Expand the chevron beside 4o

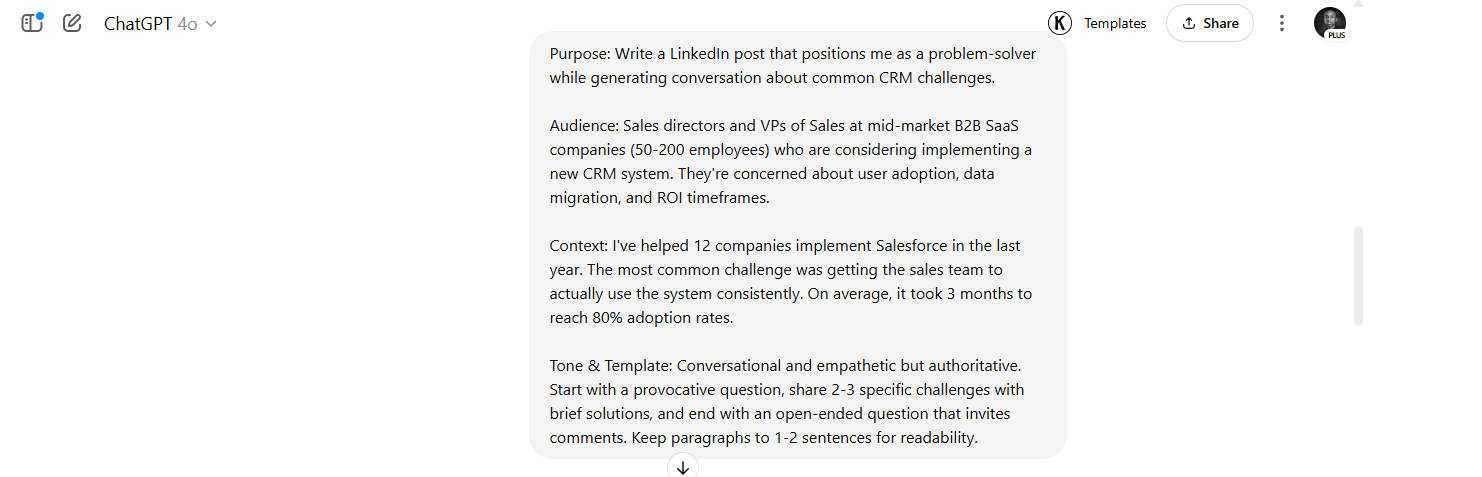211,24
